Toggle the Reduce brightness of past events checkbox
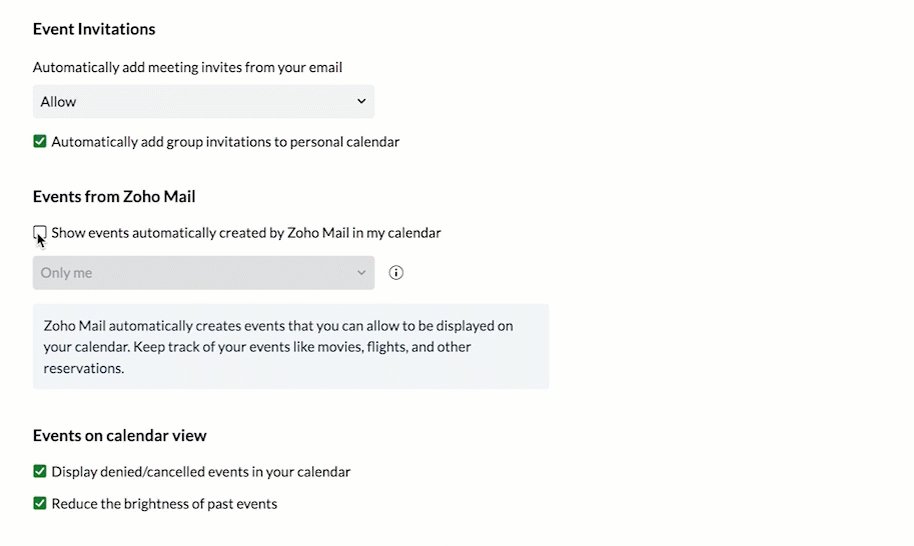Viewport: 914px width, 546px height. pos(40,504)
